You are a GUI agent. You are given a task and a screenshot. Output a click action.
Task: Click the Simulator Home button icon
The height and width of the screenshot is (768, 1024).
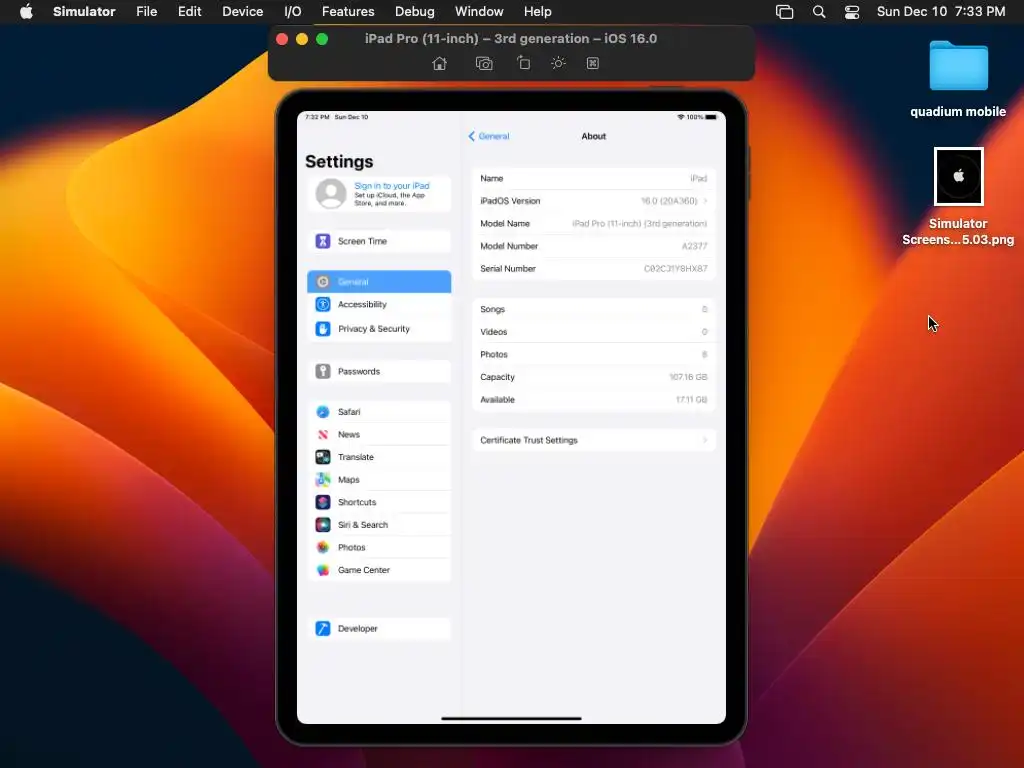click(440, 63)
